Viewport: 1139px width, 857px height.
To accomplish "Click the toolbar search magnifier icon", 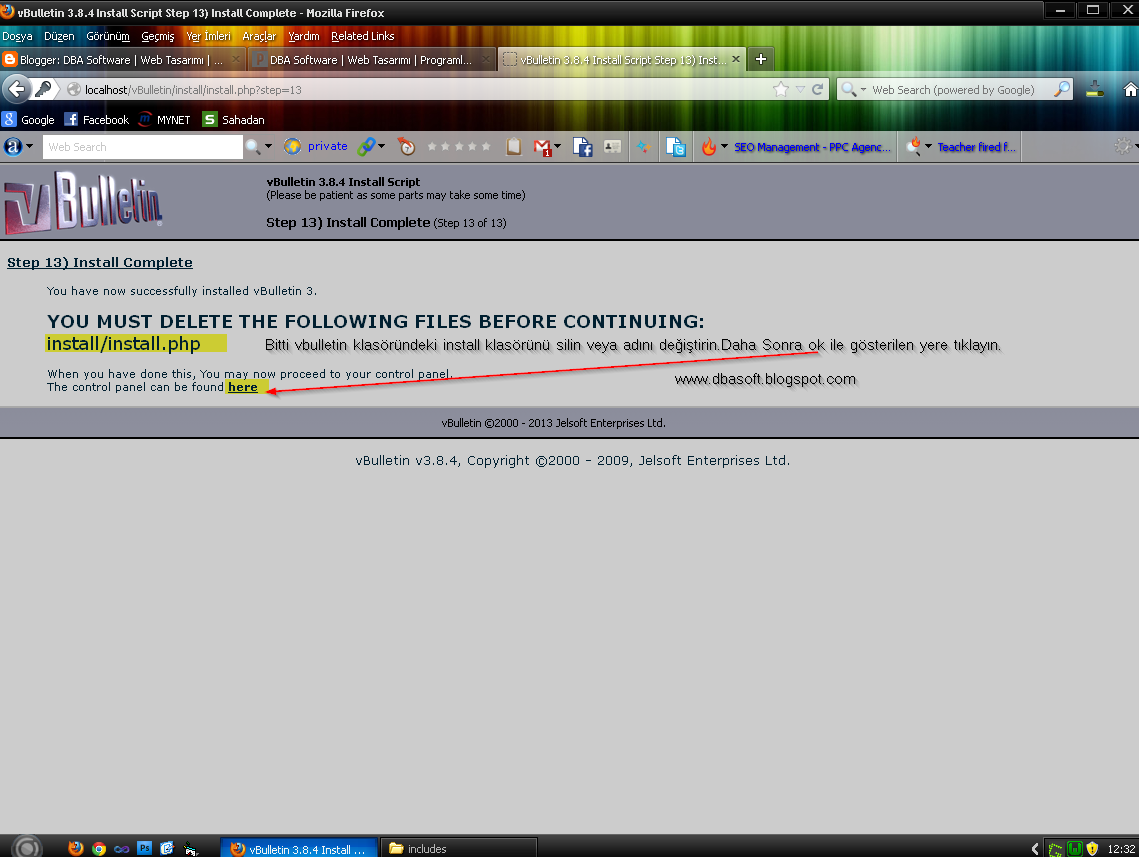I will (254, 147).
